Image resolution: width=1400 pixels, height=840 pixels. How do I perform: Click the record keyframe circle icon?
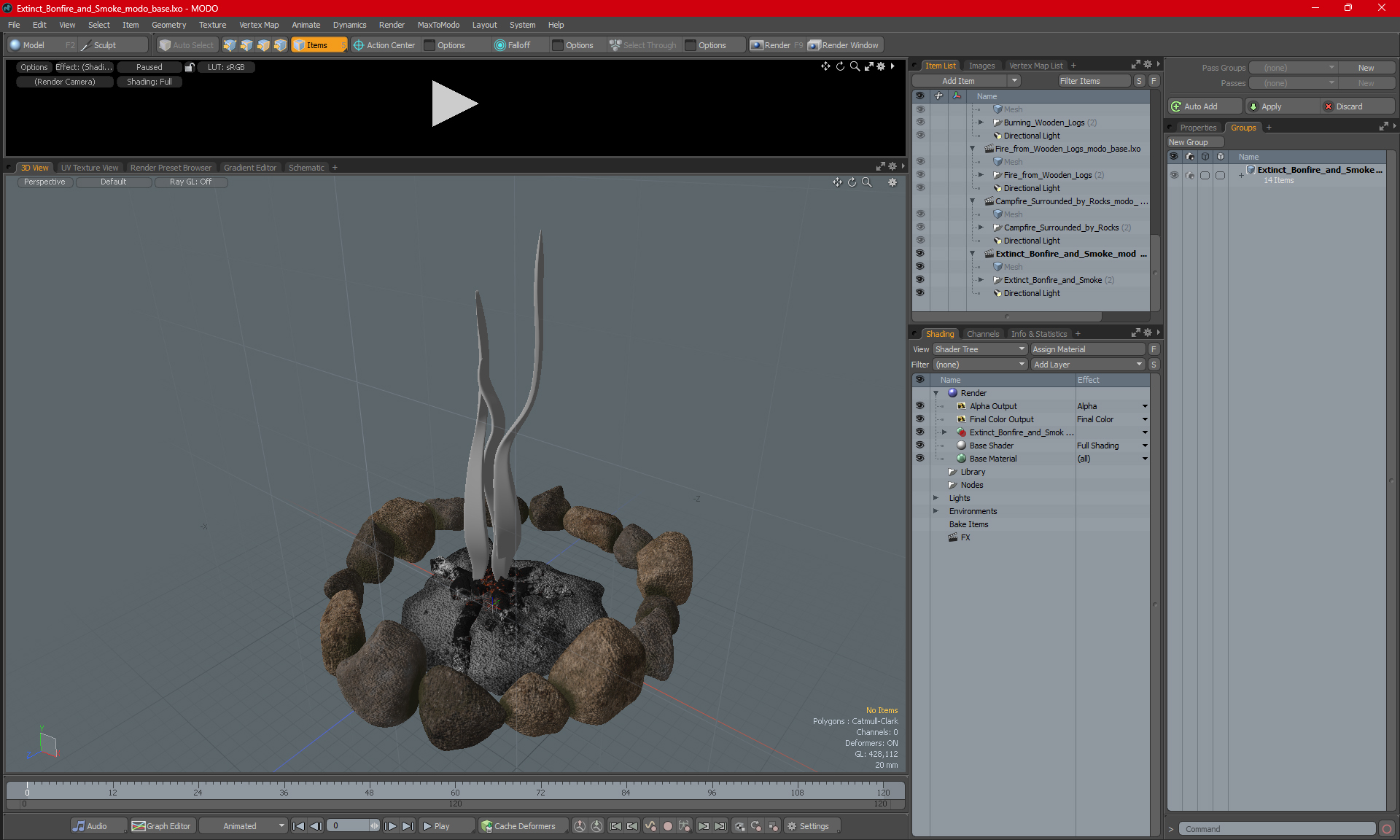[x=667, y=826]
